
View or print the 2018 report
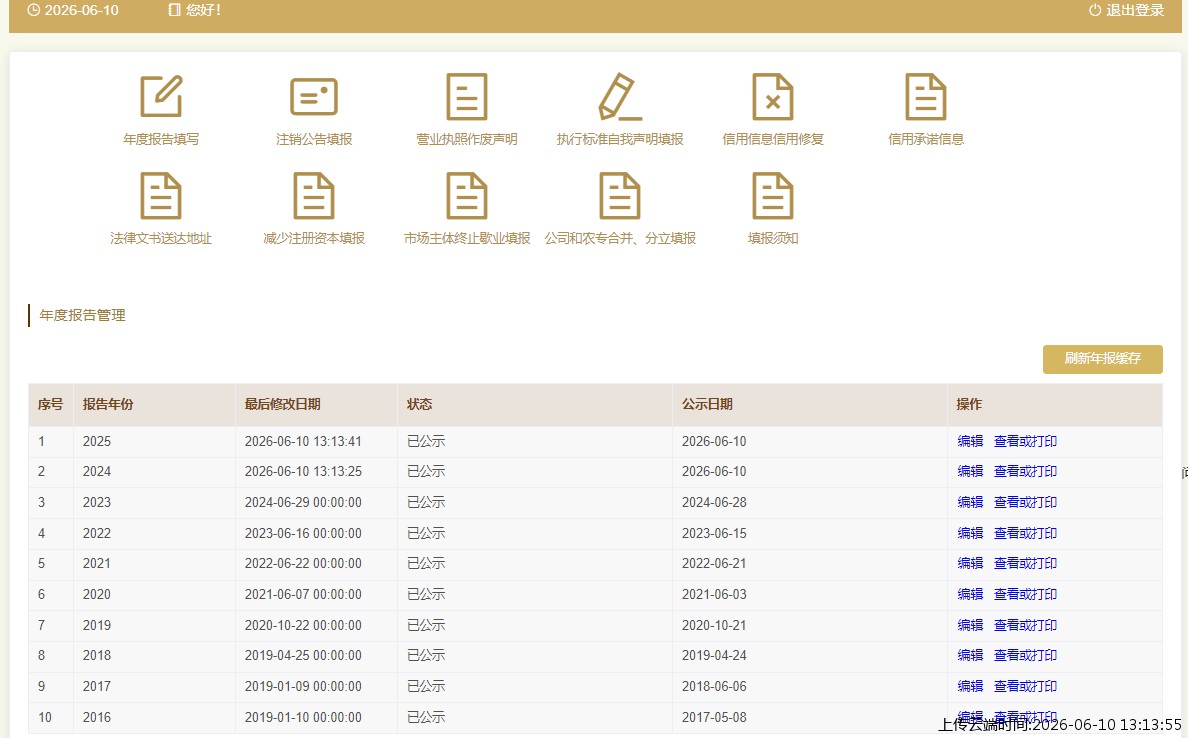[1025, 655]
